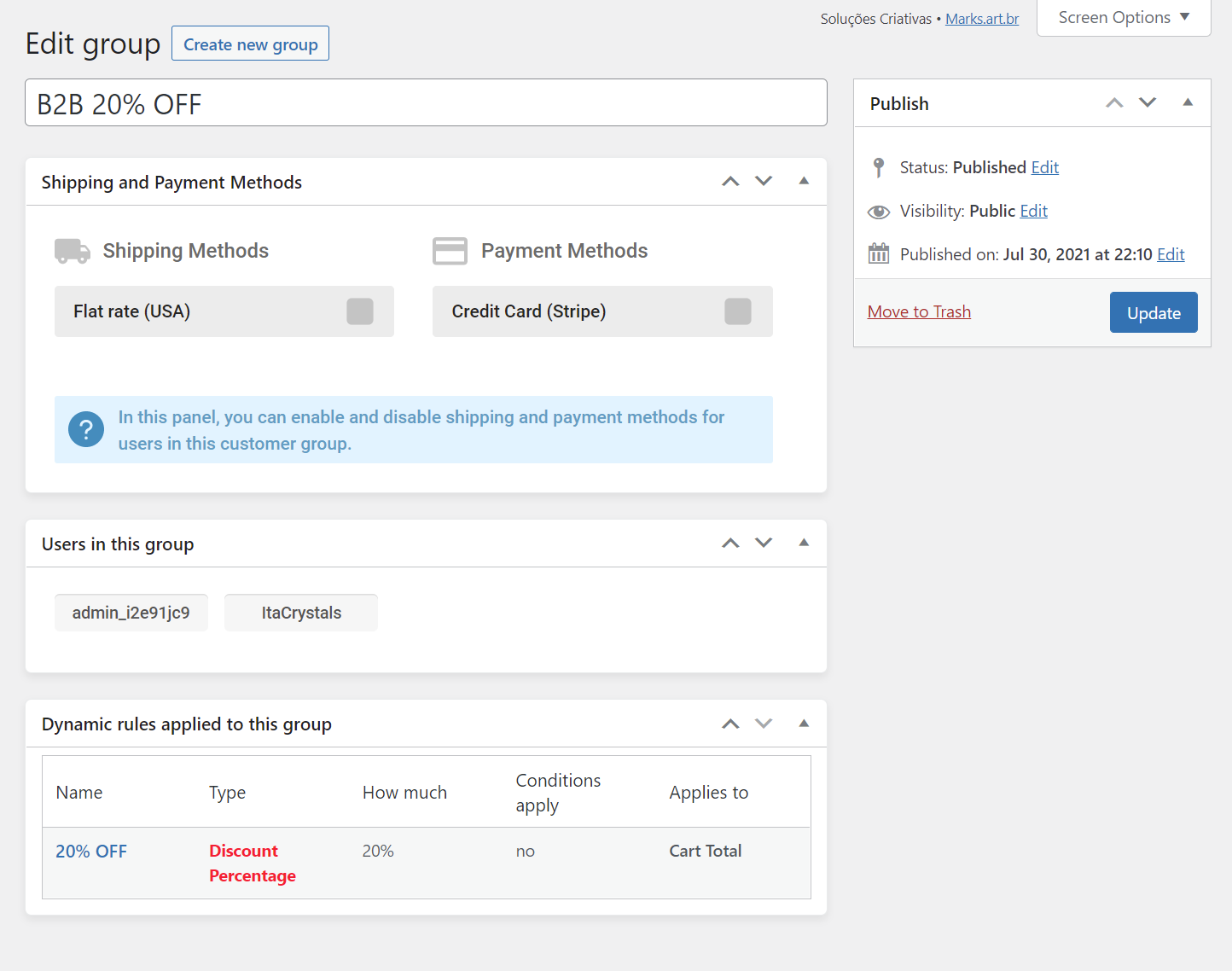The image size is (1232, 971).
Task: Collapse the Users in this group panel
Action: point(804,543)
